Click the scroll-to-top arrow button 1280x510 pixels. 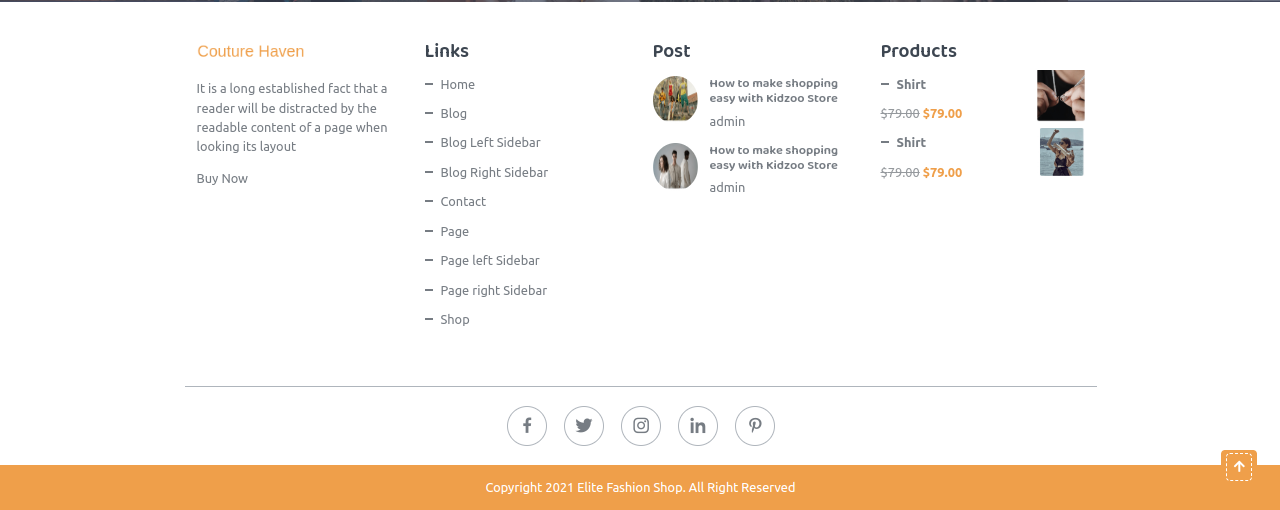(1239, 467)
